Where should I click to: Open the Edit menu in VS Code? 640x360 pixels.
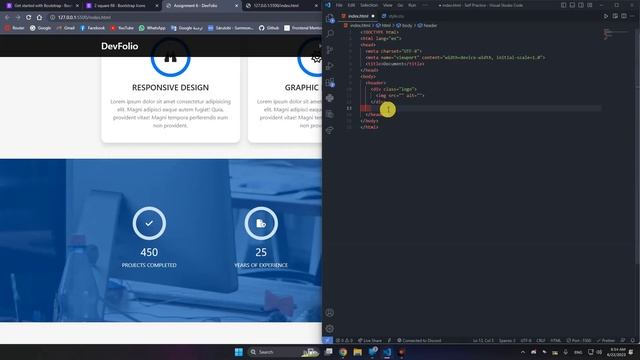351,5
